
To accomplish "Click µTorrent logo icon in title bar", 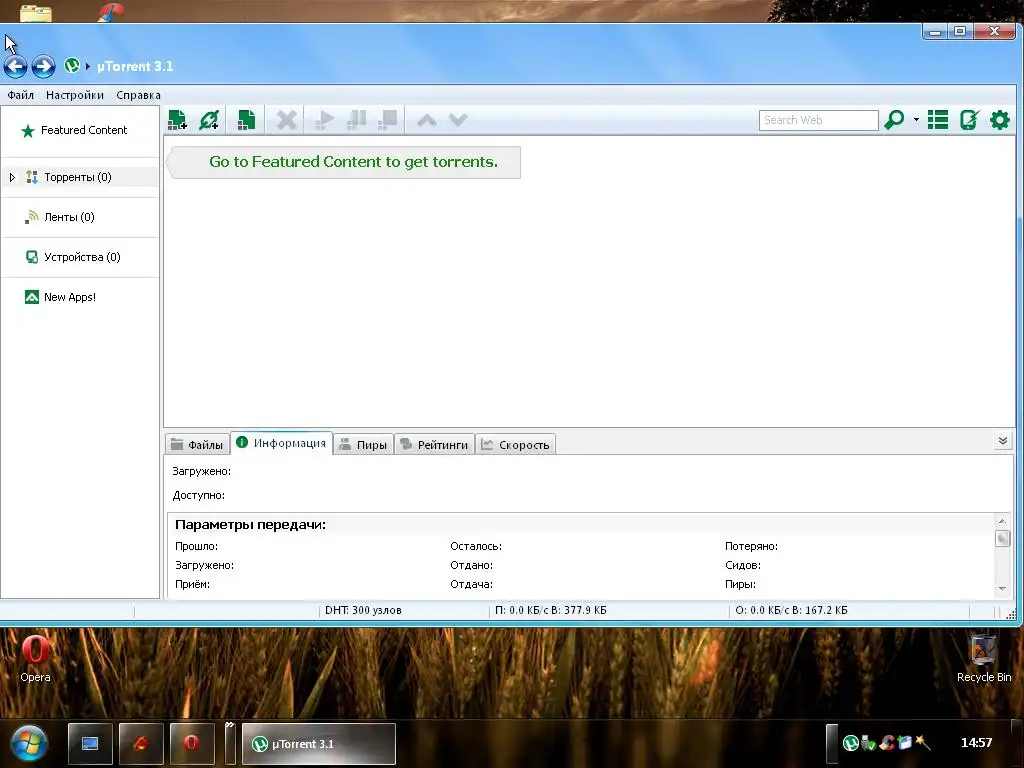I will pyautogui.click(x=72, y=65).
